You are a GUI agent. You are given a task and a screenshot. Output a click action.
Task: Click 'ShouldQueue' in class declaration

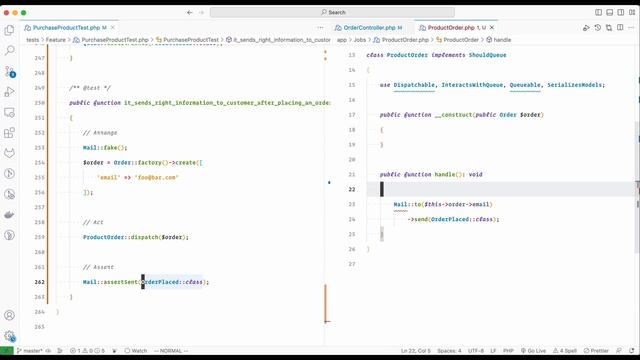tap(487, 55)
